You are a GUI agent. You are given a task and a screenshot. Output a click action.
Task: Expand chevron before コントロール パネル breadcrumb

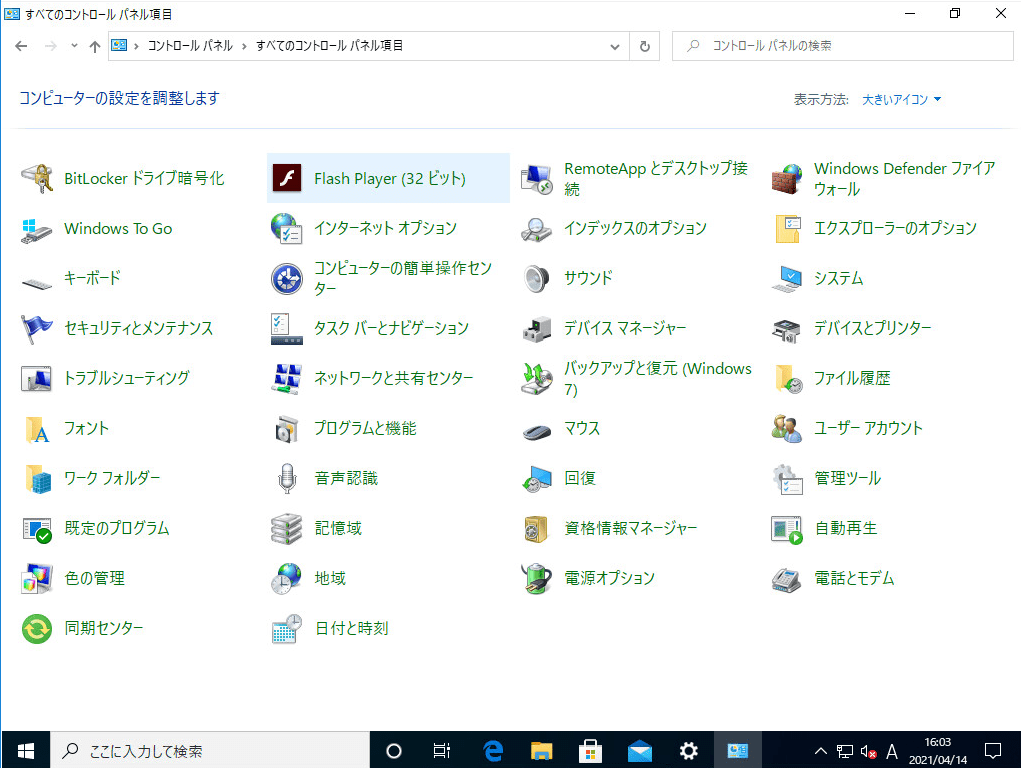pyautogui.click(x=136, y=46)
